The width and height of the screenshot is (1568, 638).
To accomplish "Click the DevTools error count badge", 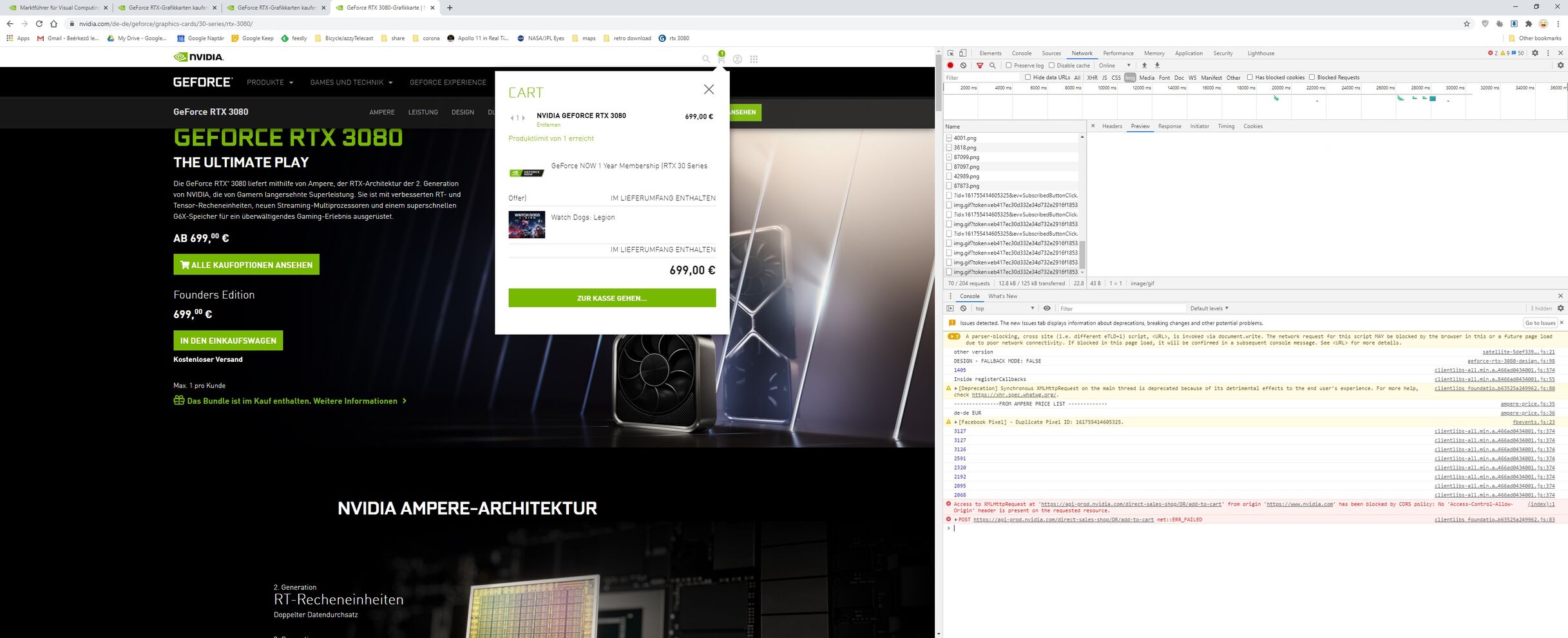I will pos(1492,53).
